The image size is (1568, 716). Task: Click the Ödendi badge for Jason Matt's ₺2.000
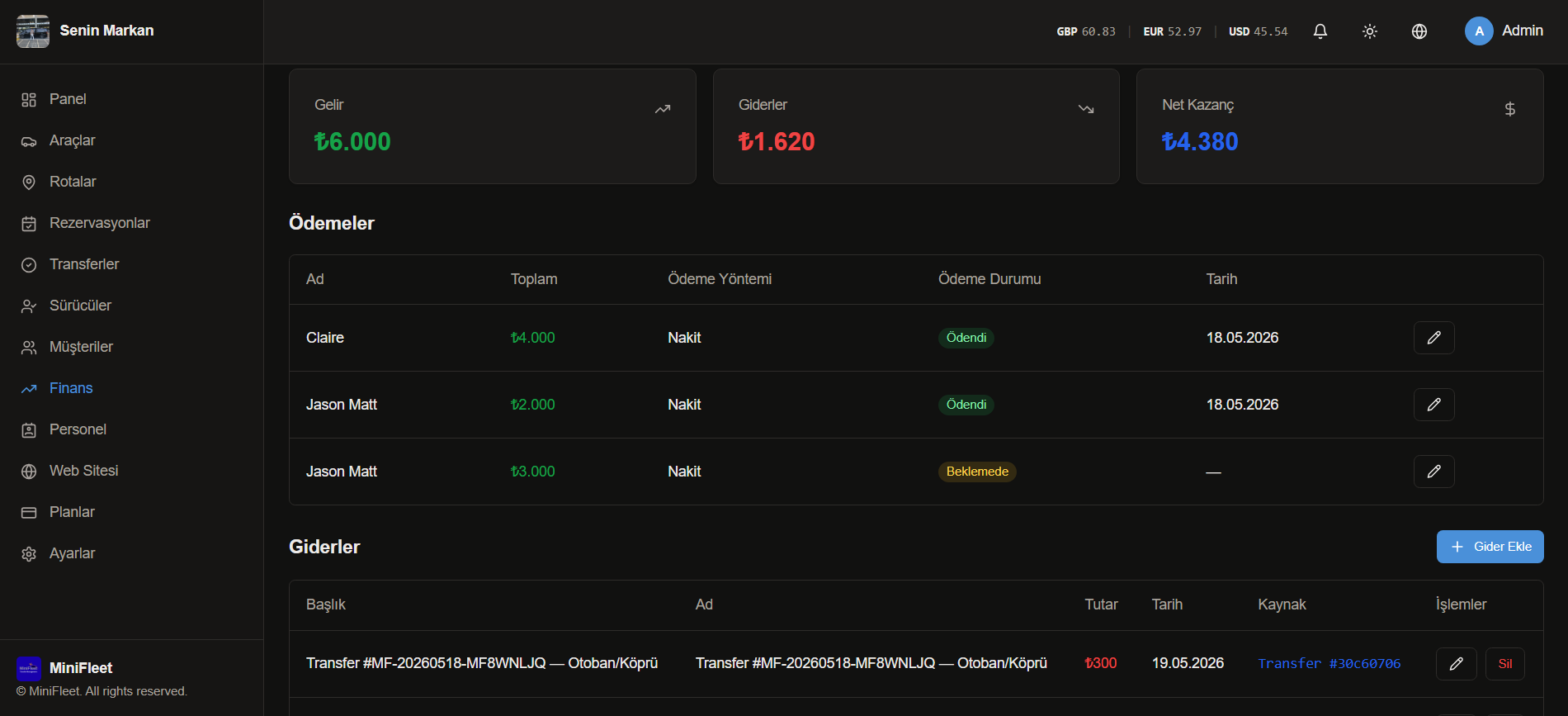pos(966,405)
